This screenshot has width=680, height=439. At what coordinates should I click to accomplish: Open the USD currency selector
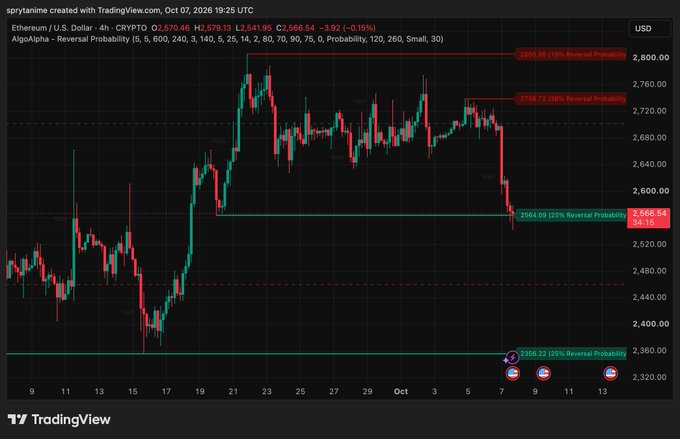[649, 29]
